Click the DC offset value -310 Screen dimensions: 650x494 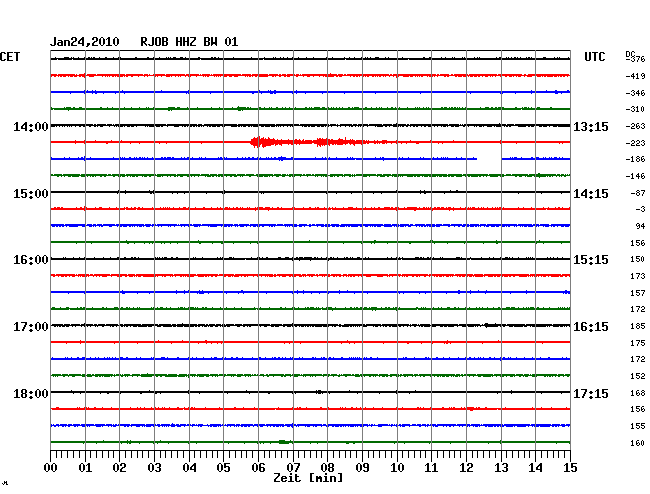635,109
